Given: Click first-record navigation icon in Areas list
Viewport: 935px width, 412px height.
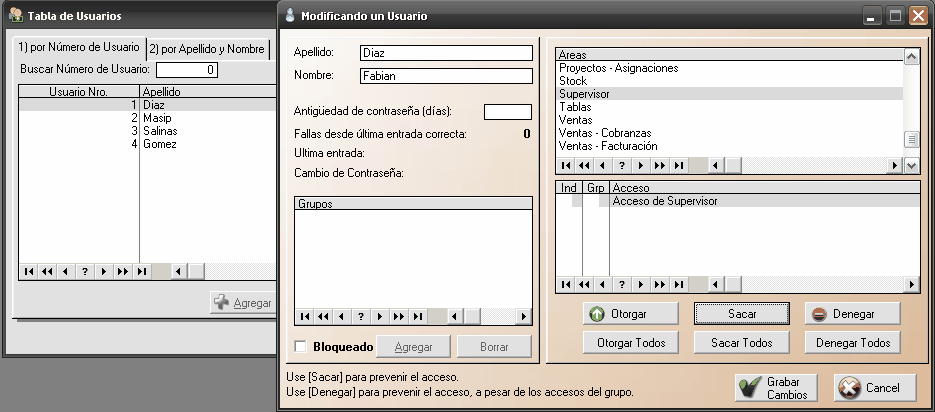Looking at the screenshot, I should (566, 166).
